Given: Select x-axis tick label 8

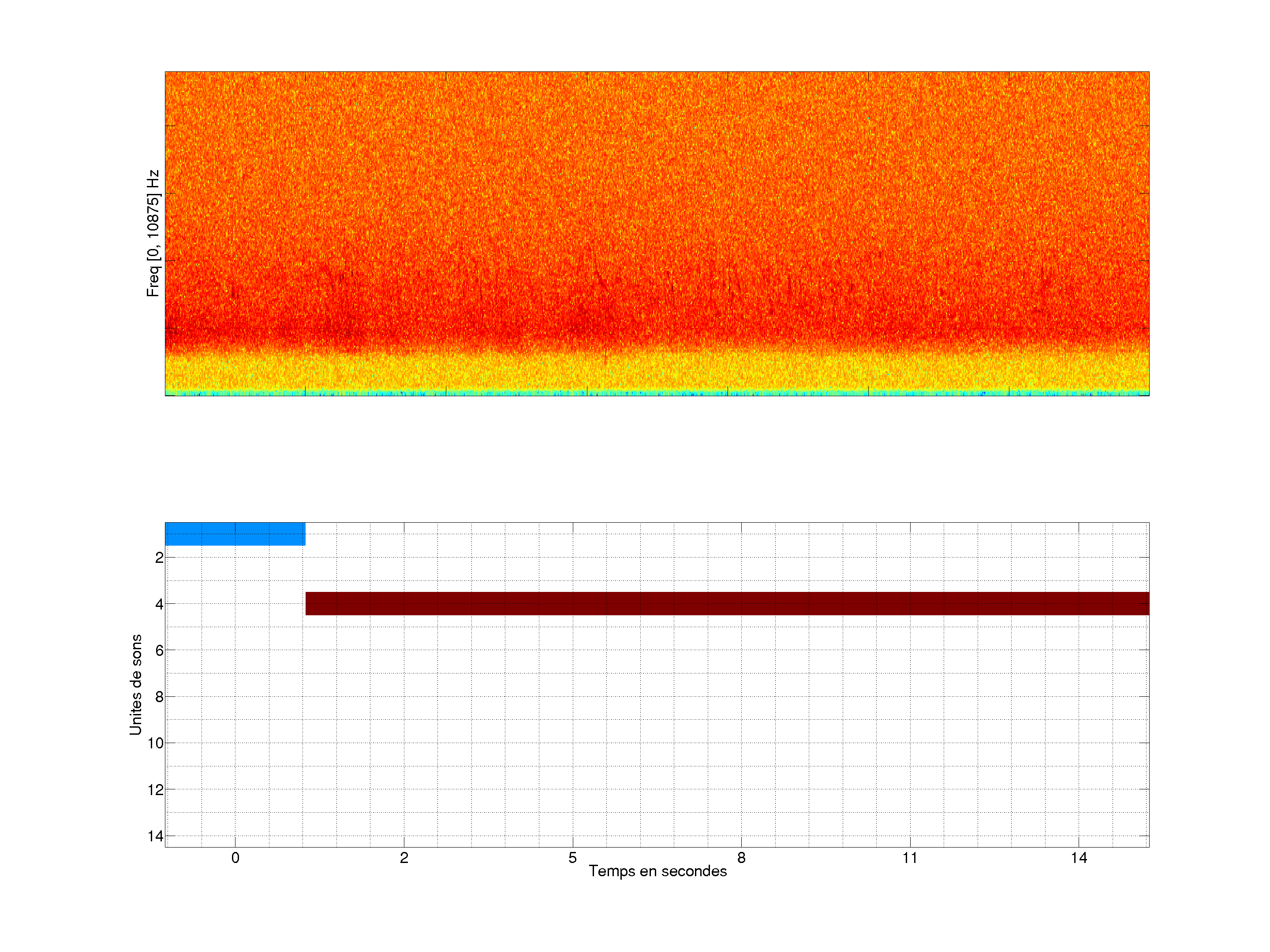Looking at the screenshot, I should (x=741, y=858).
